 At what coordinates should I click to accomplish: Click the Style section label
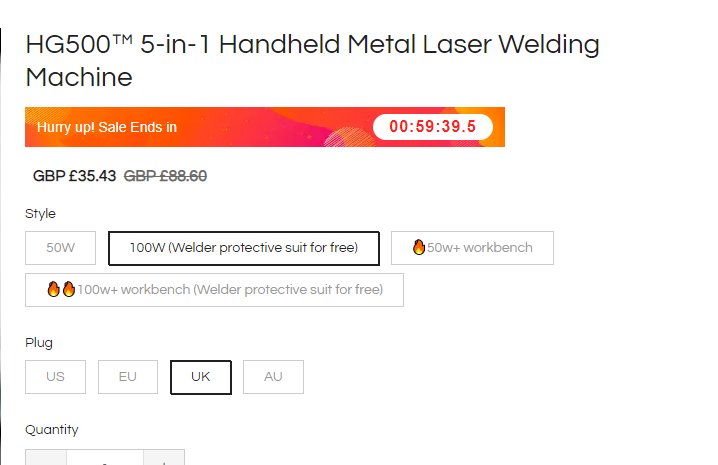(40, 214)
